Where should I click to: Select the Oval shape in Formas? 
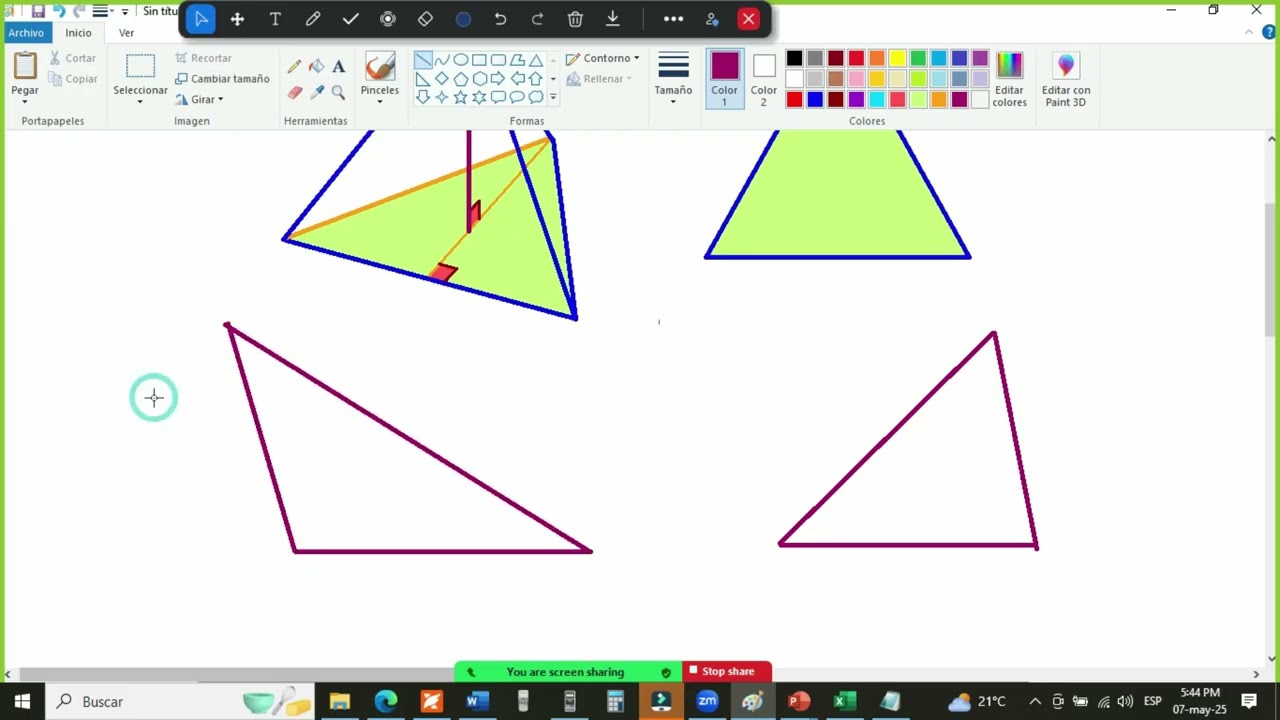tap(461, 60)
